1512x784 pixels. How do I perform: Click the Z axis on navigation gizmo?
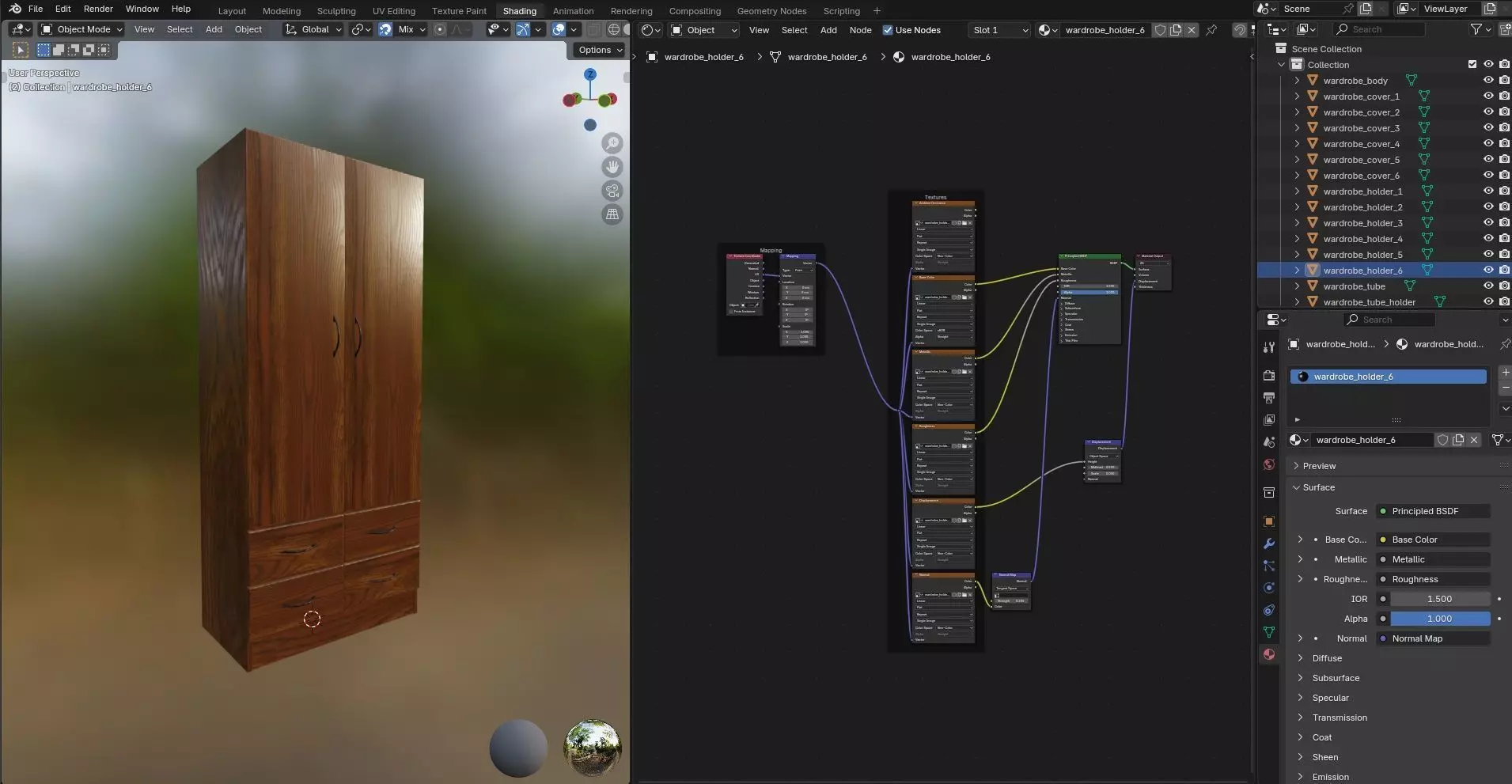[x=590, y=74]
